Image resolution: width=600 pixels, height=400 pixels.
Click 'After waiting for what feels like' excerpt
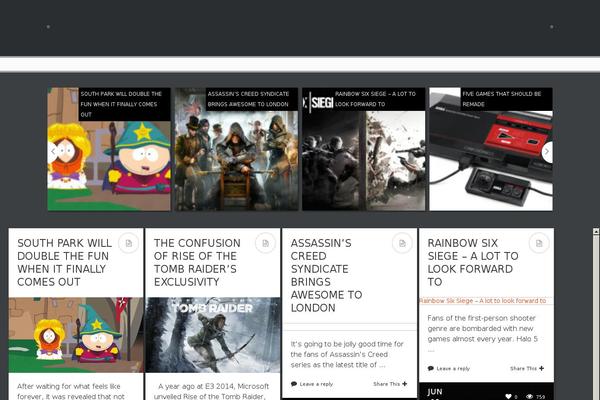[x=71, y=391]
